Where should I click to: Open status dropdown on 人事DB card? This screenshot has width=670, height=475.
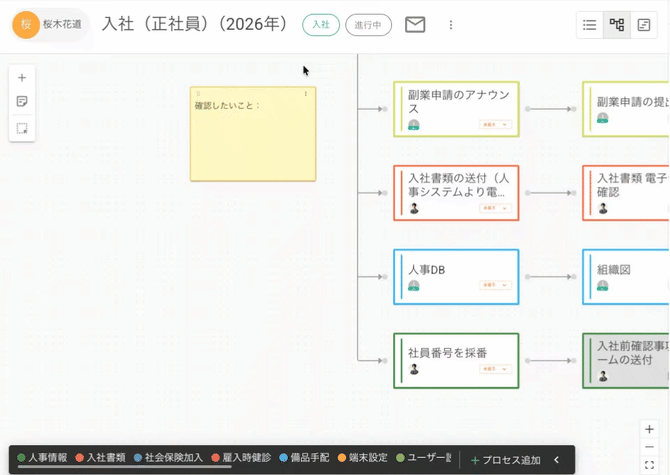point(495,285)
